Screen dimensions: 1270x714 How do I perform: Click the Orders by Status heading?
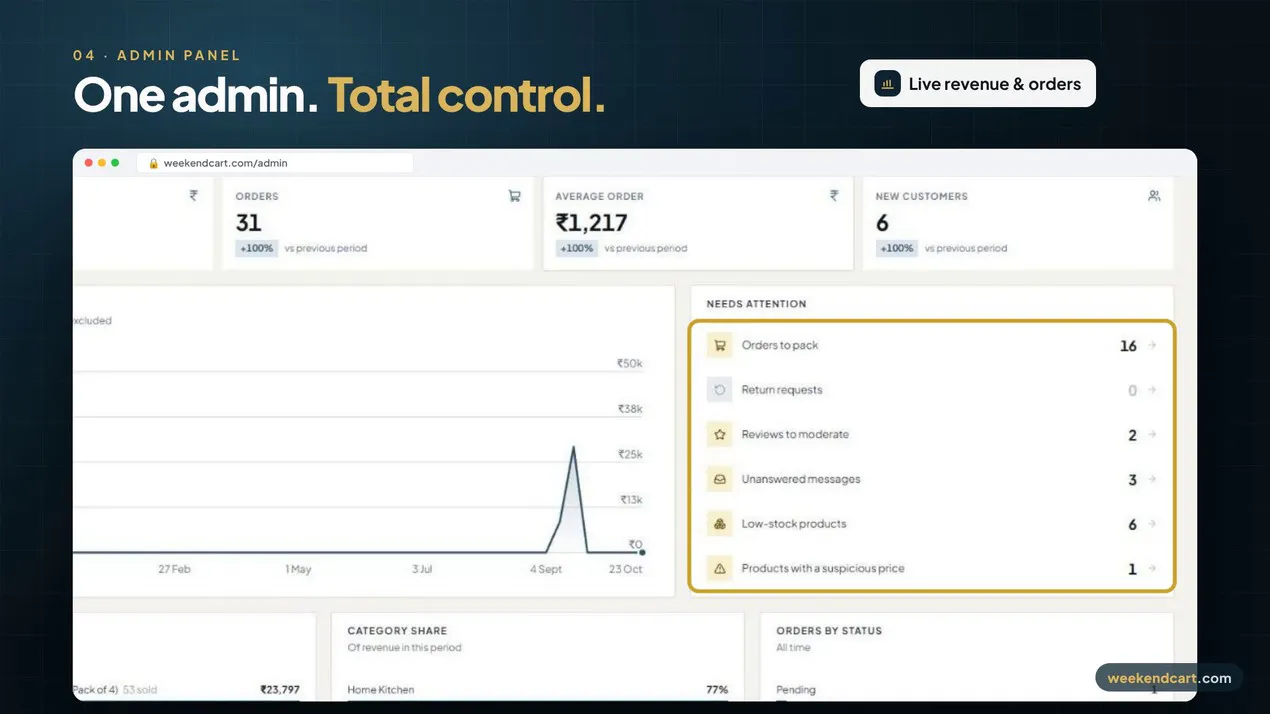click(x=829, y=631)
